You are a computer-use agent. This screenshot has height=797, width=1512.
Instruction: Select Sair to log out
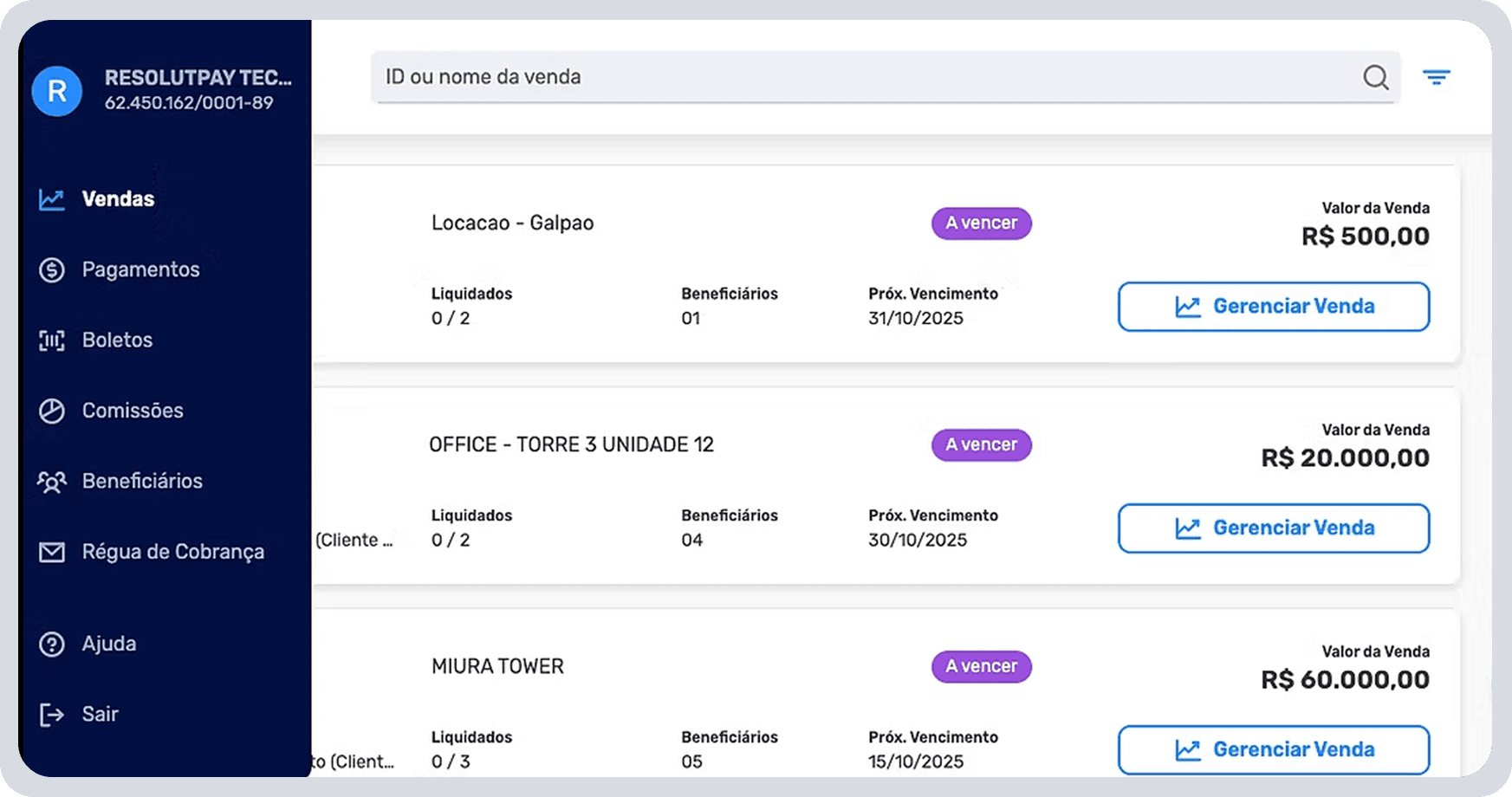[101, 714]
